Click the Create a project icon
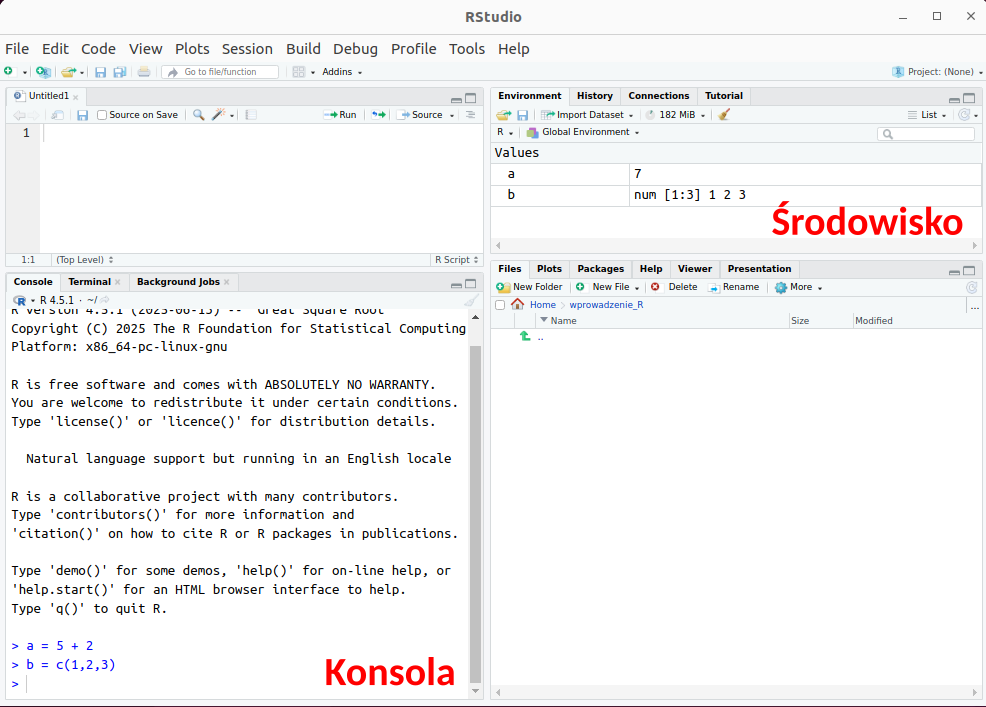 point(43,72)
